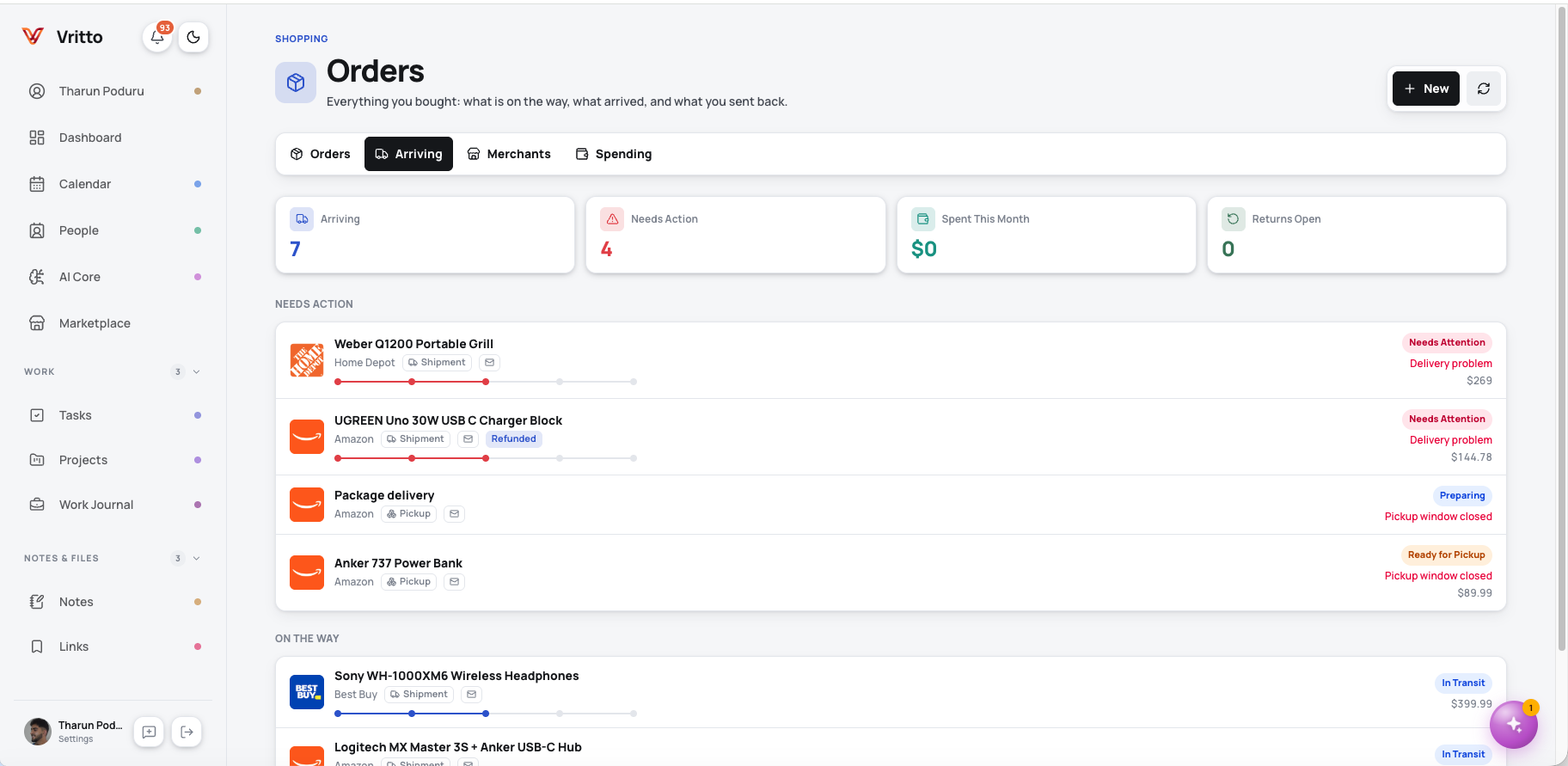The width and height of the screenshot is (1568, 766).
Task: Click Home Depot logo thumbnail
Action: 307,360
